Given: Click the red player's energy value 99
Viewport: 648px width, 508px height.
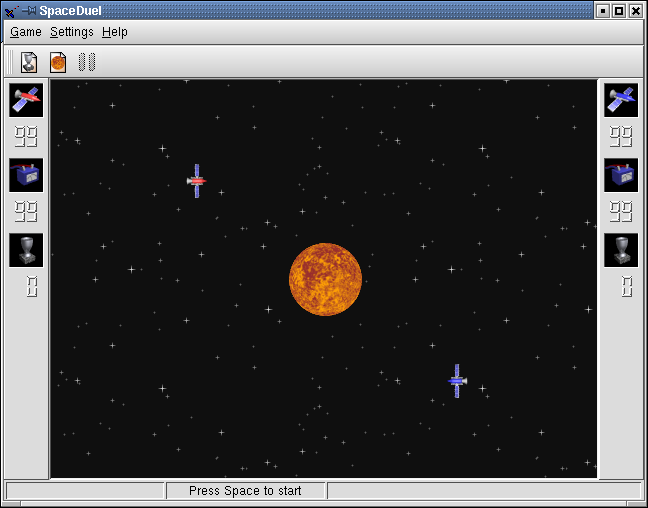Looking at the screenshot, I should [26, 212].
